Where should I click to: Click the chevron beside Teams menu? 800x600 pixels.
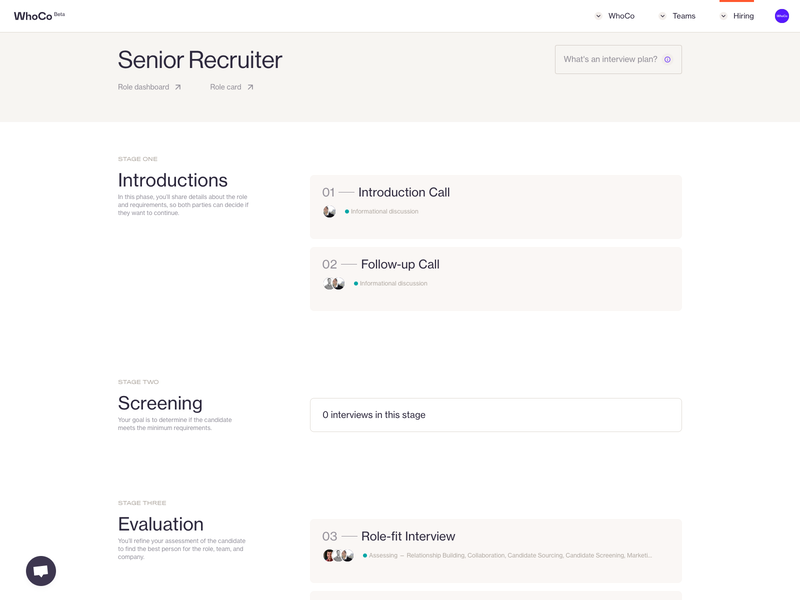[662, 16]
